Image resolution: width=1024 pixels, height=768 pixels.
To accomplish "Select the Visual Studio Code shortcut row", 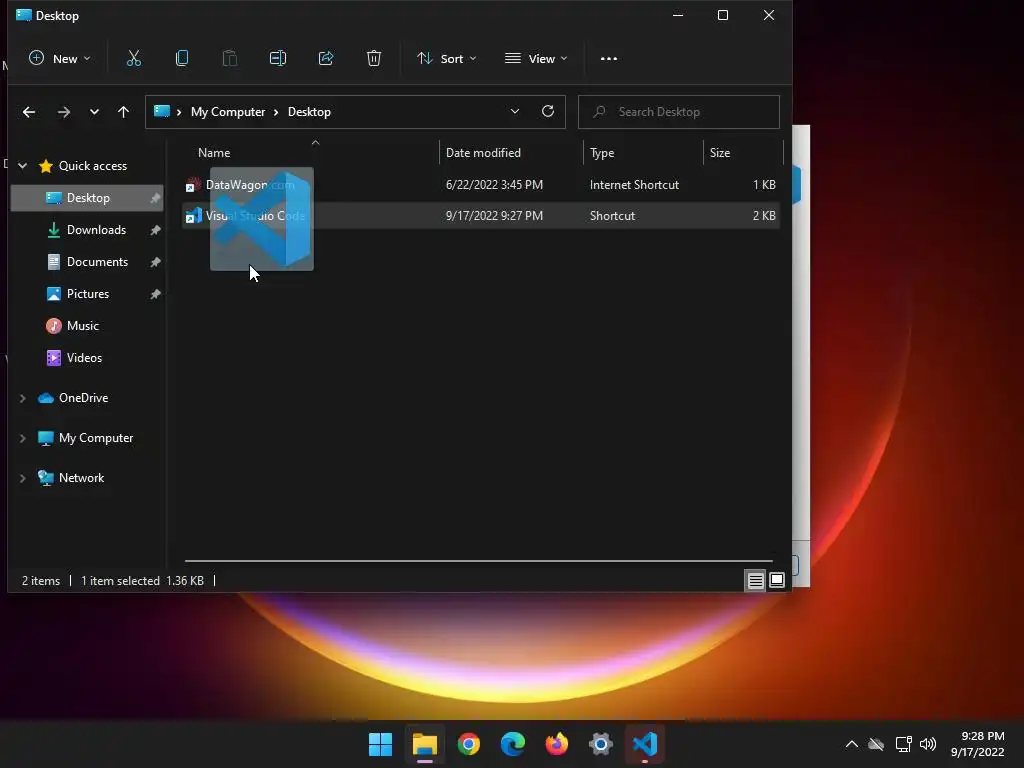I will [481, 216].
